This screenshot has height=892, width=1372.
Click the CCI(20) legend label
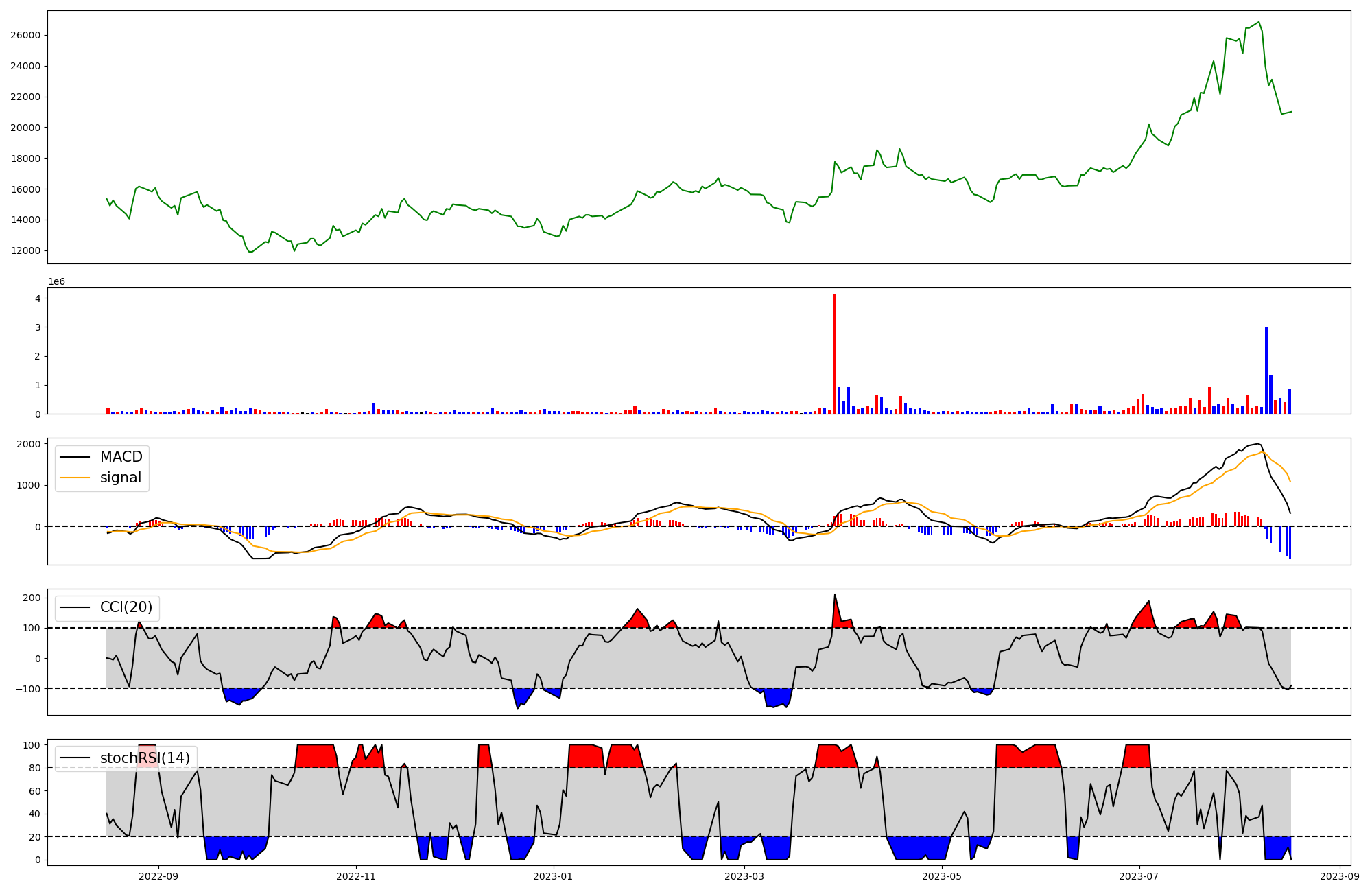tap(126, 607)
